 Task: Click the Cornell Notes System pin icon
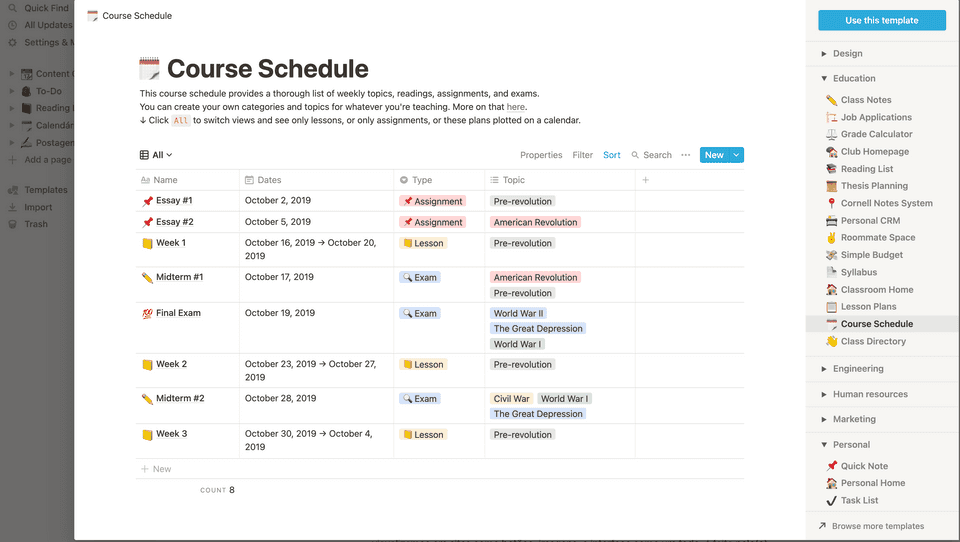coord(831,203)
